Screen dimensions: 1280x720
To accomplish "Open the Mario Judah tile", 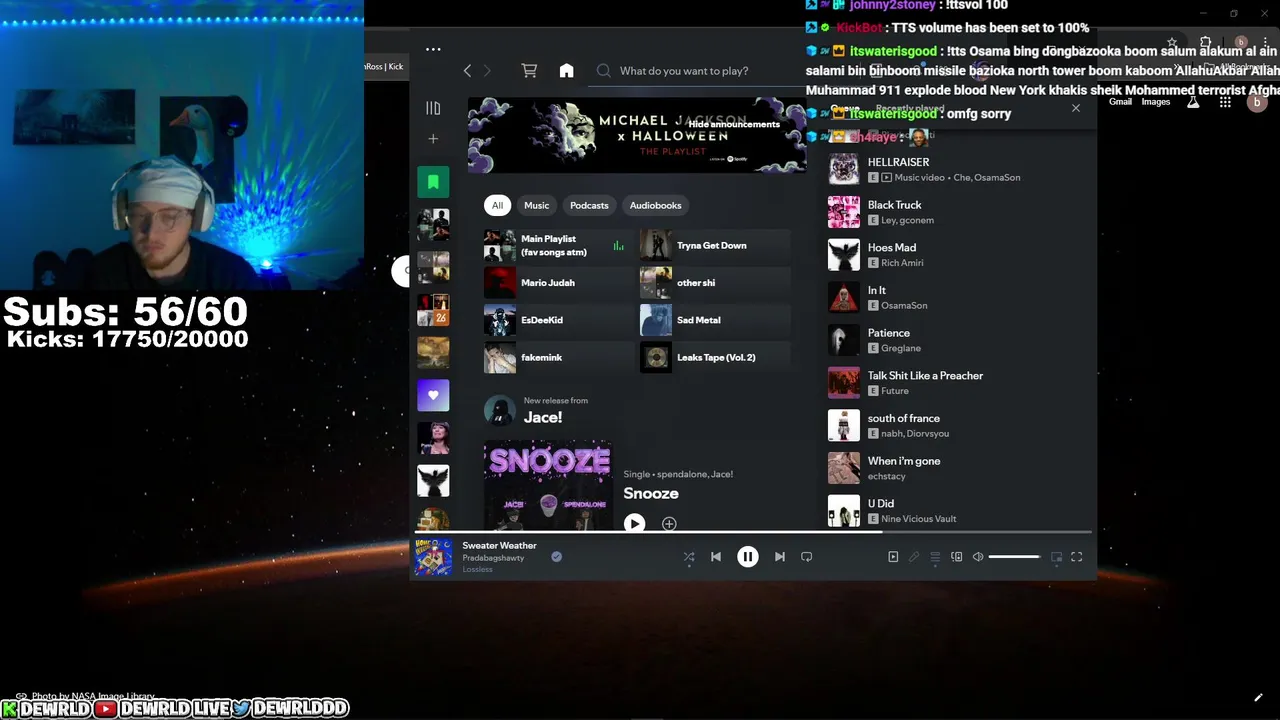I will 558,283.
